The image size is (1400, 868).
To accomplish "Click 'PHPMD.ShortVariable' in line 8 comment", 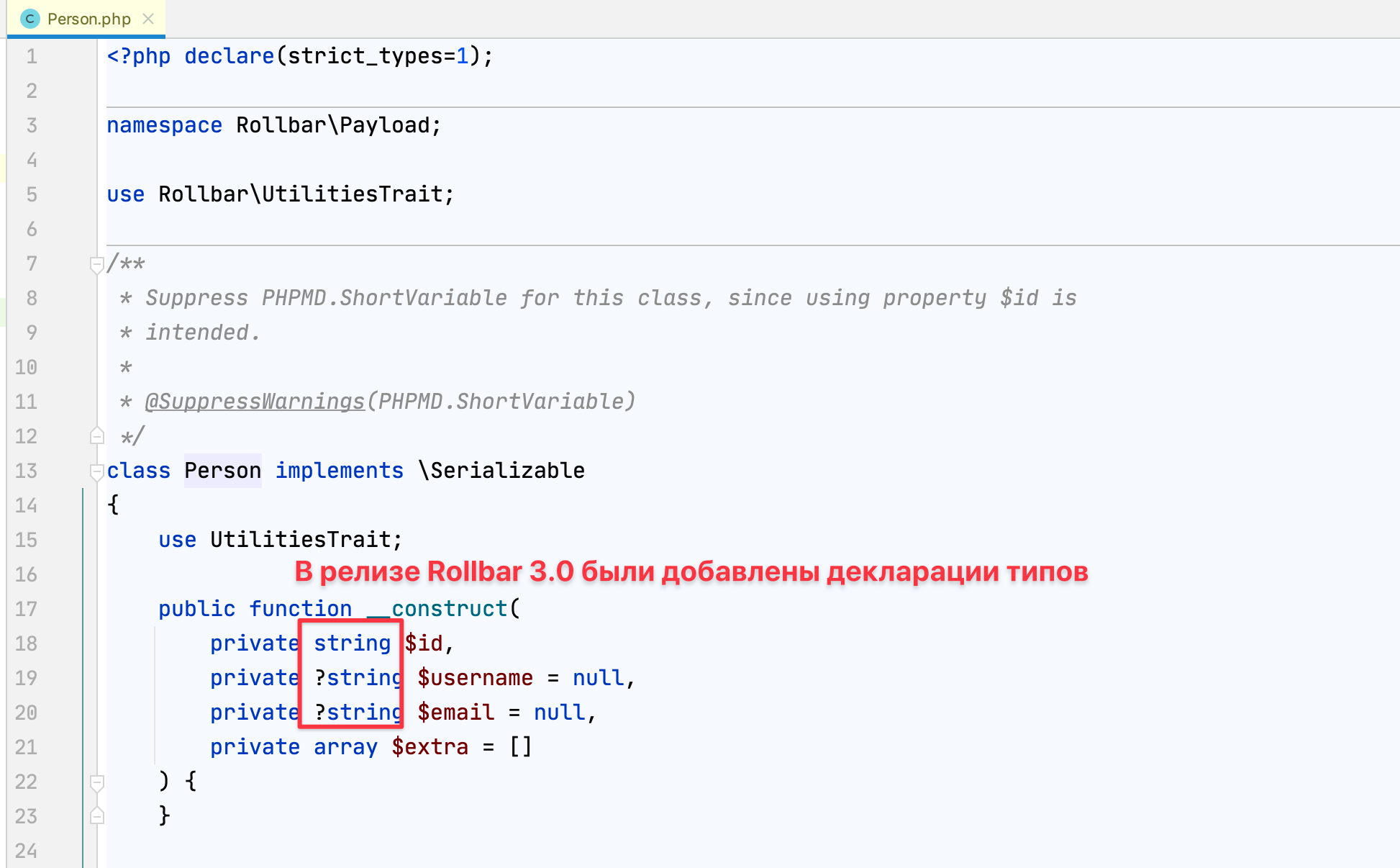I will (384, 298).
